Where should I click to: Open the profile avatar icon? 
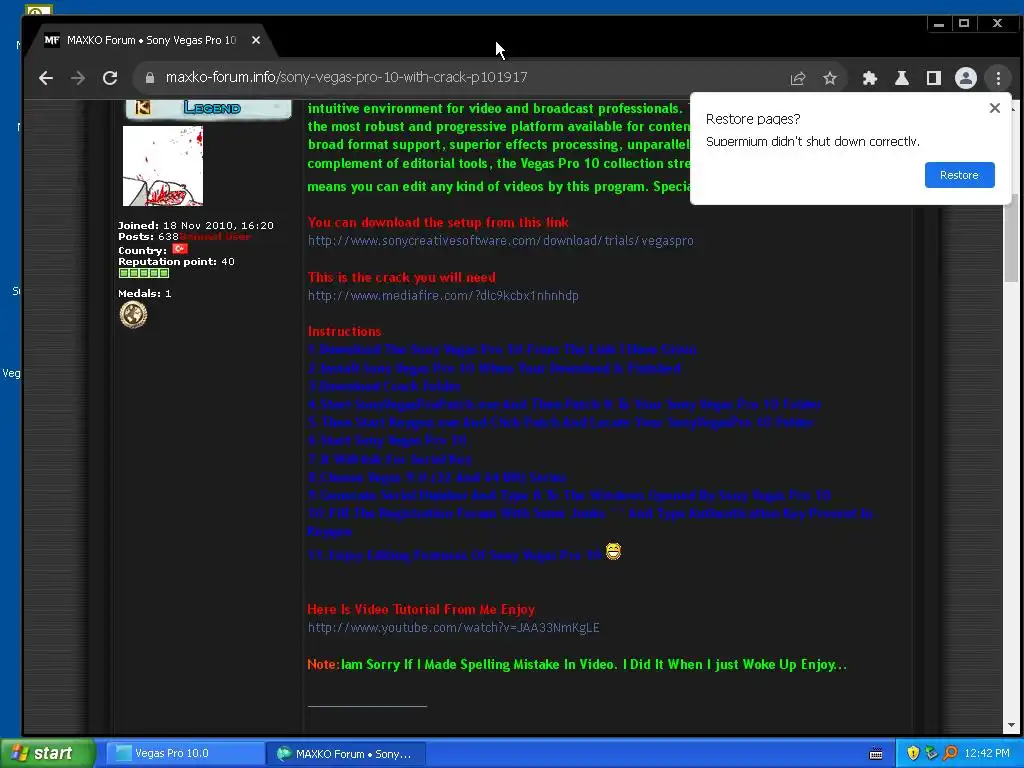[x=965, y=78]
